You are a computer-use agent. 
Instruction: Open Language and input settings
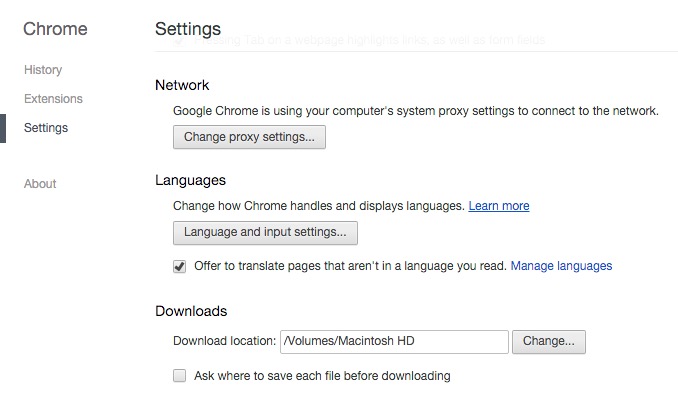265,233
